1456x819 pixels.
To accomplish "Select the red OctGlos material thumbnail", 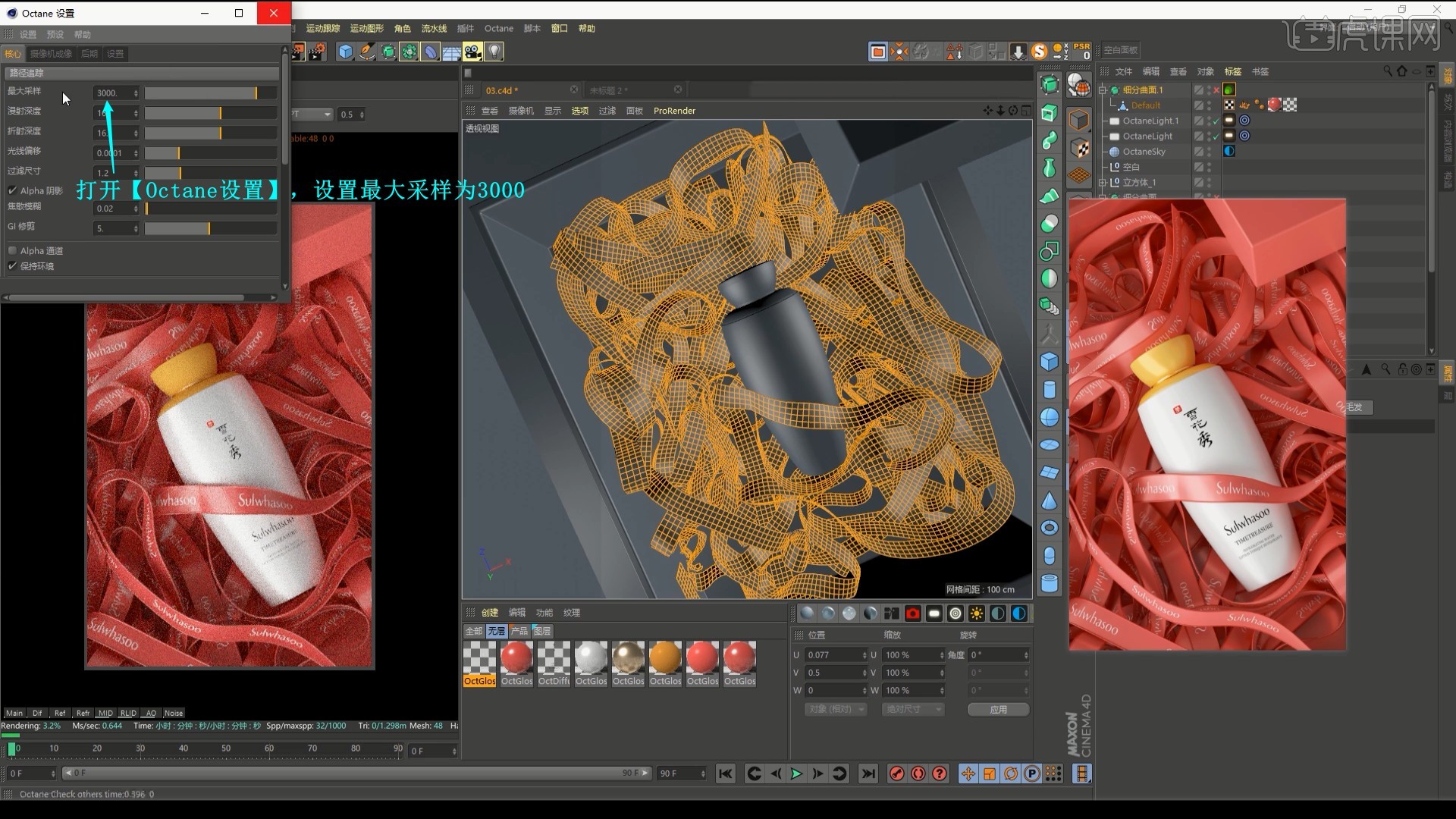I will (516, 658).
